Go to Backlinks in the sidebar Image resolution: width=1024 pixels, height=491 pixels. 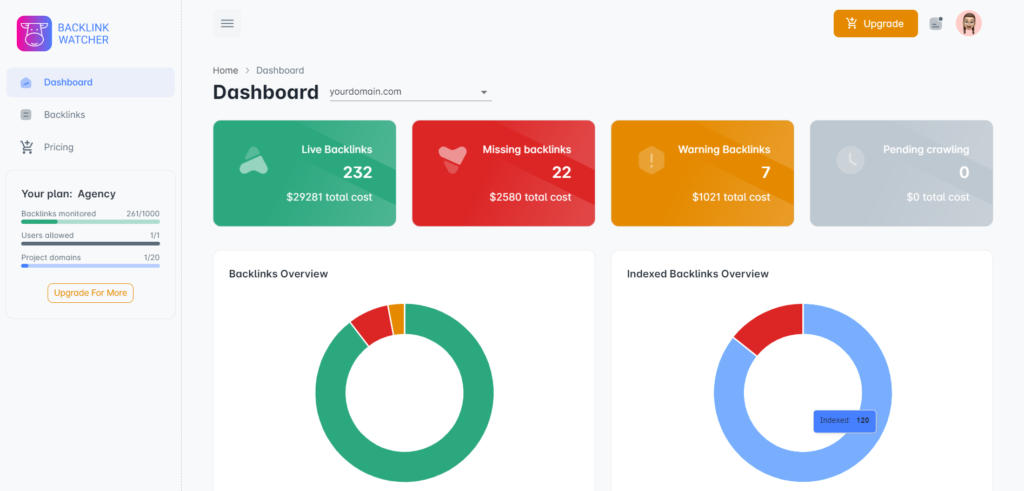pos(64,115)
